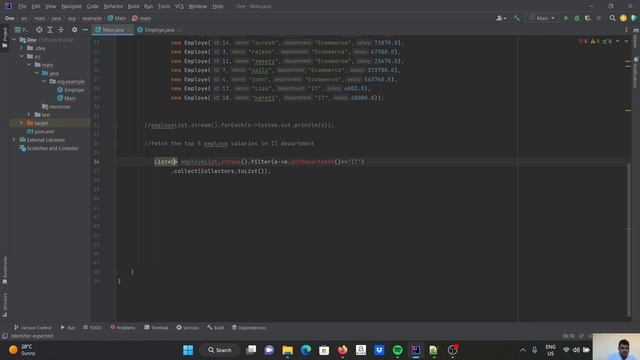Open the File menu
640x360 pixels.
click(x=22, y=6)
